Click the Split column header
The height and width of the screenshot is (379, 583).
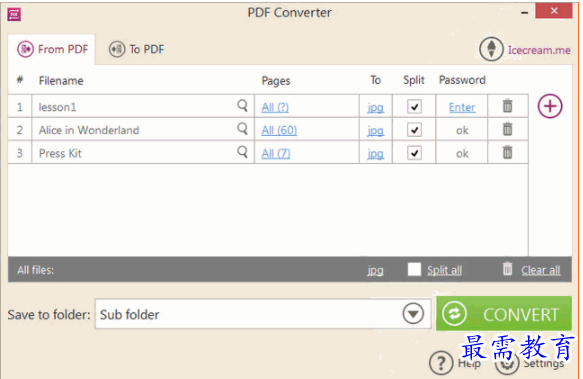pyautogui.click(x=414, y=80)
